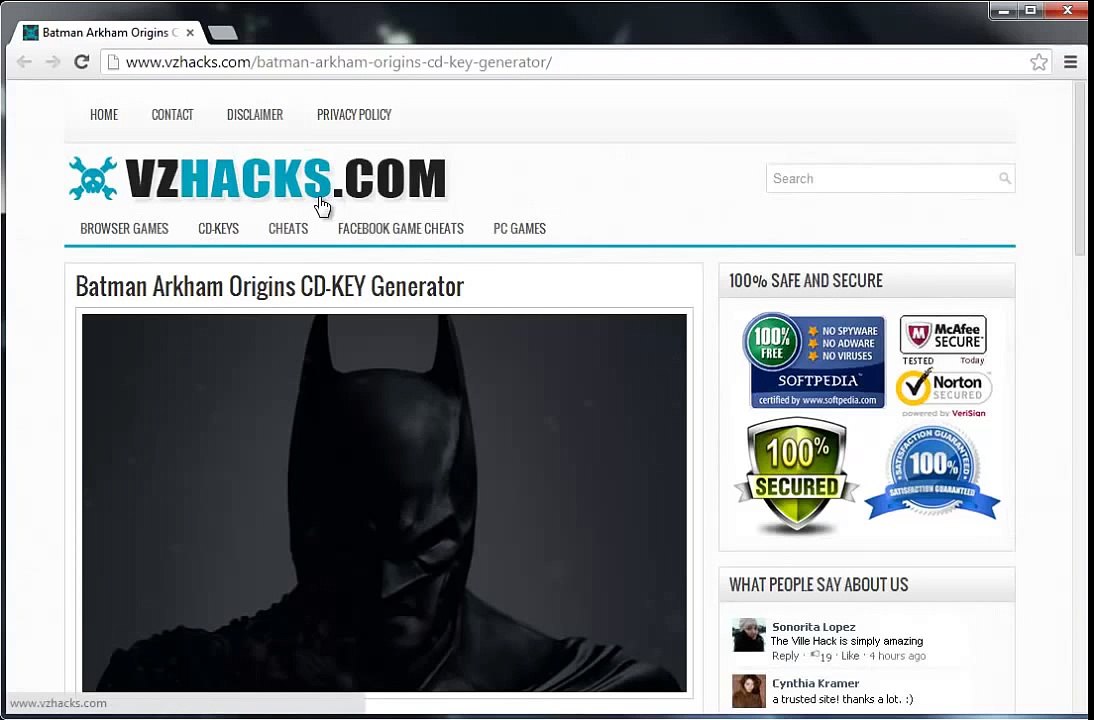Open the DISCLAIMER page
Viewport: 1094px width, 720px height.
(255, 114)
